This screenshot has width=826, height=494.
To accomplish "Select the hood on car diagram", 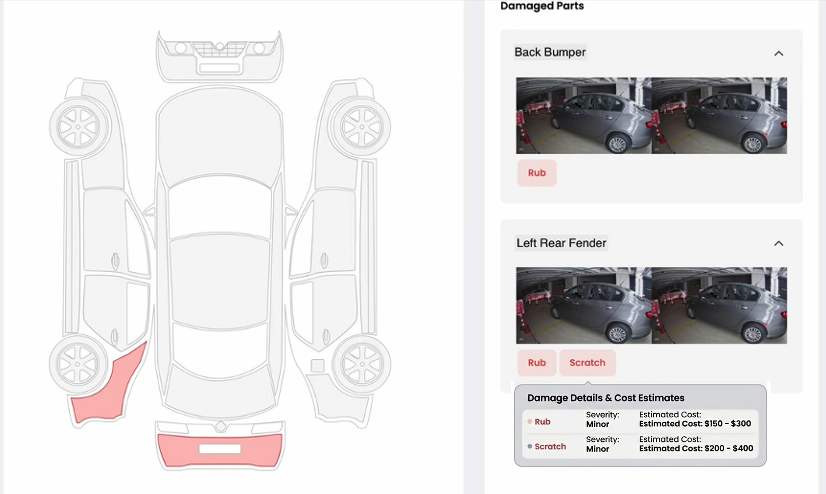I will pos(220,134).
